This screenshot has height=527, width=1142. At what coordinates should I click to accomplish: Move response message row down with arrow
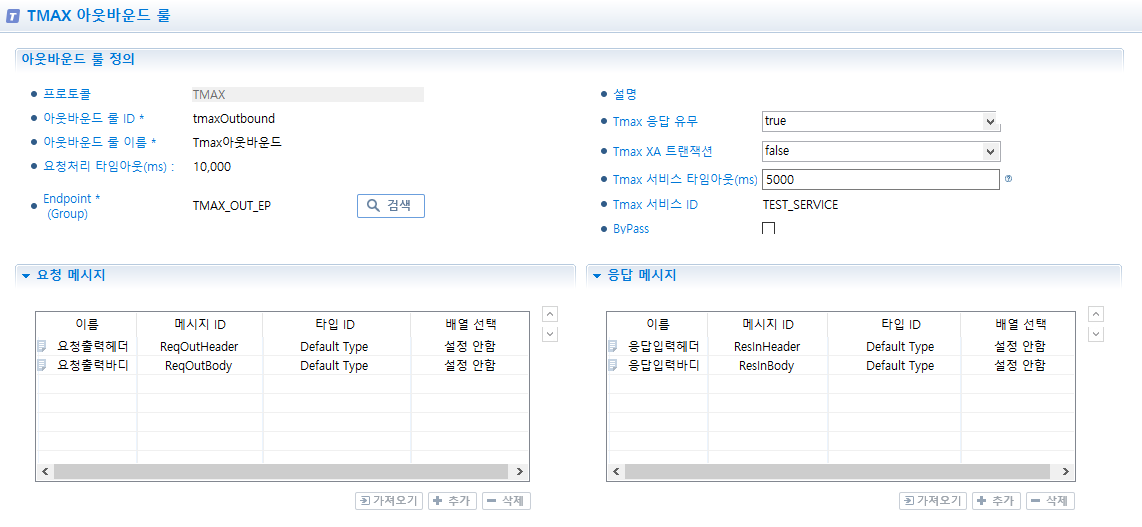[x=1096, y=334]
